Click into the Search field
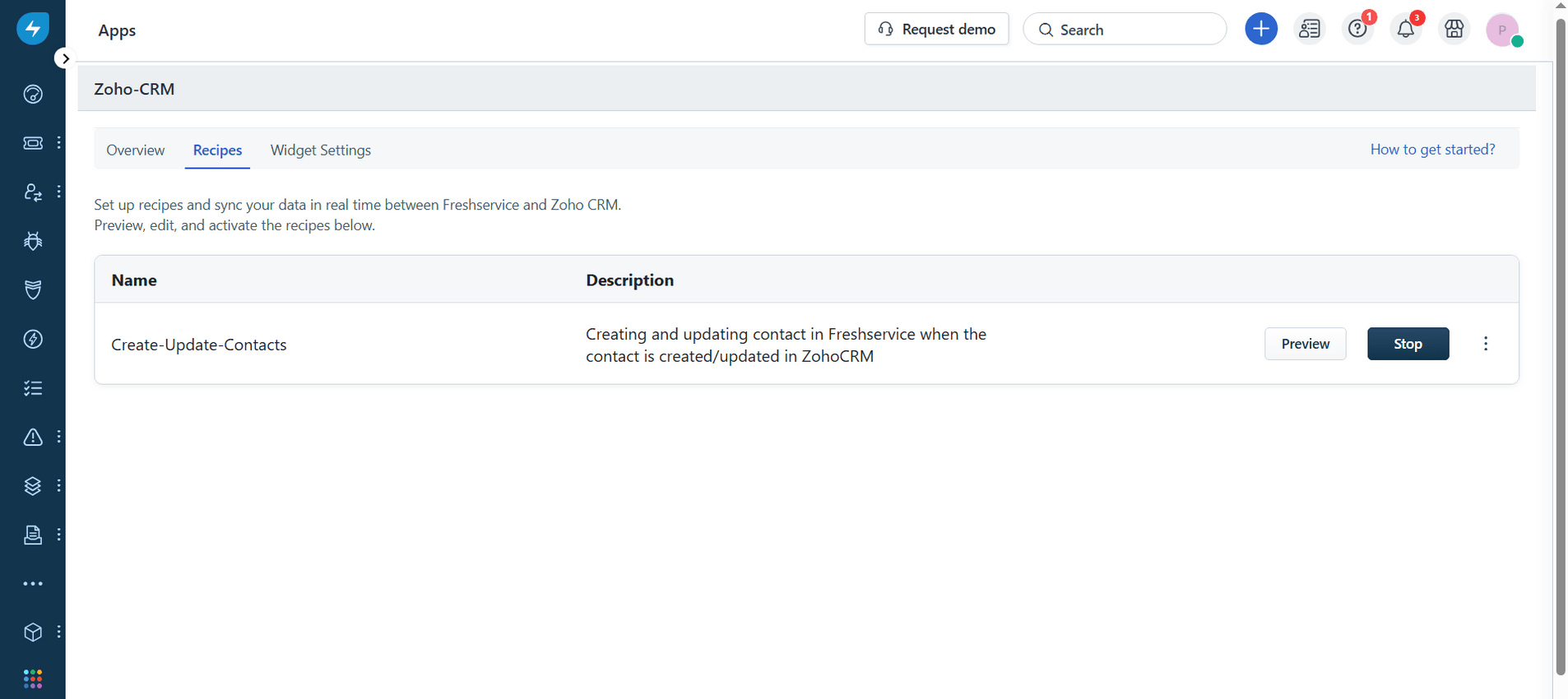The image size is (1568, 699). point(1125,29)
